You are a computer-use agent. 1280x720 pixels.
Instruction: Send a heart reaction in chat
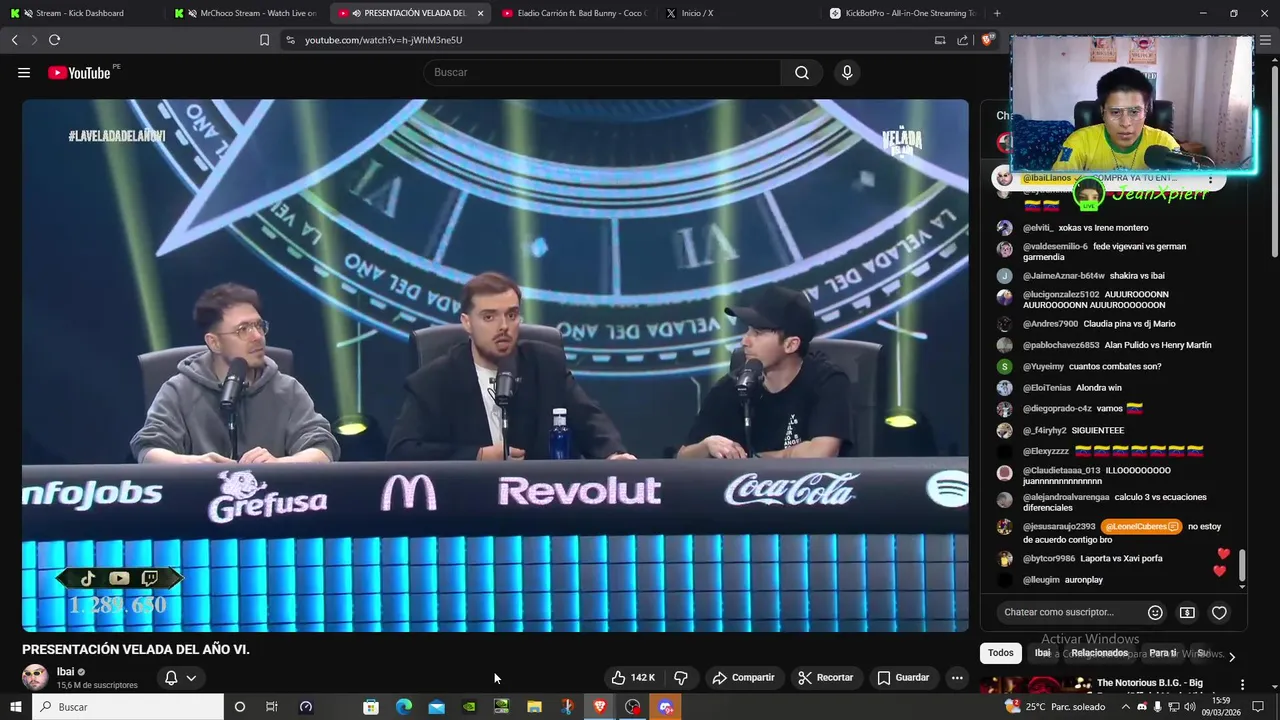pyautogui.click(x=1219, y=612)
